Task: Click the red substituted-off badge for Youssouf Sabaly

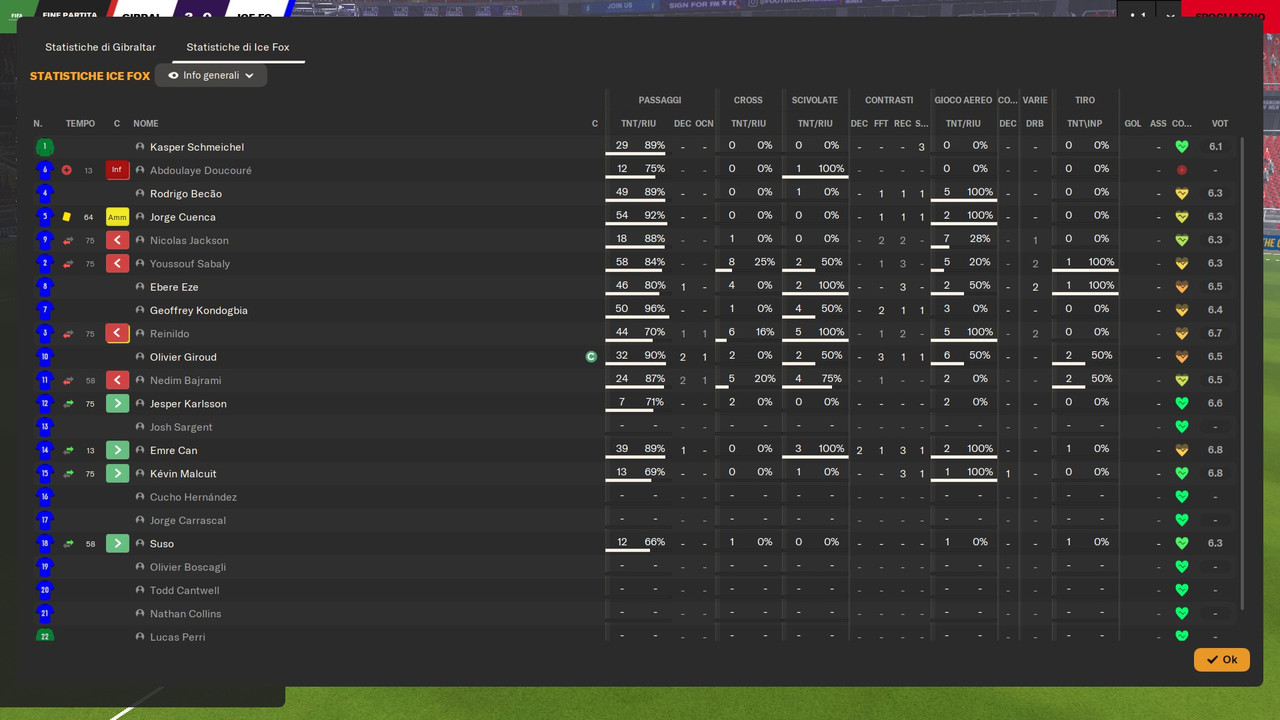Action: pyautogui.click(x=117, y=264)
